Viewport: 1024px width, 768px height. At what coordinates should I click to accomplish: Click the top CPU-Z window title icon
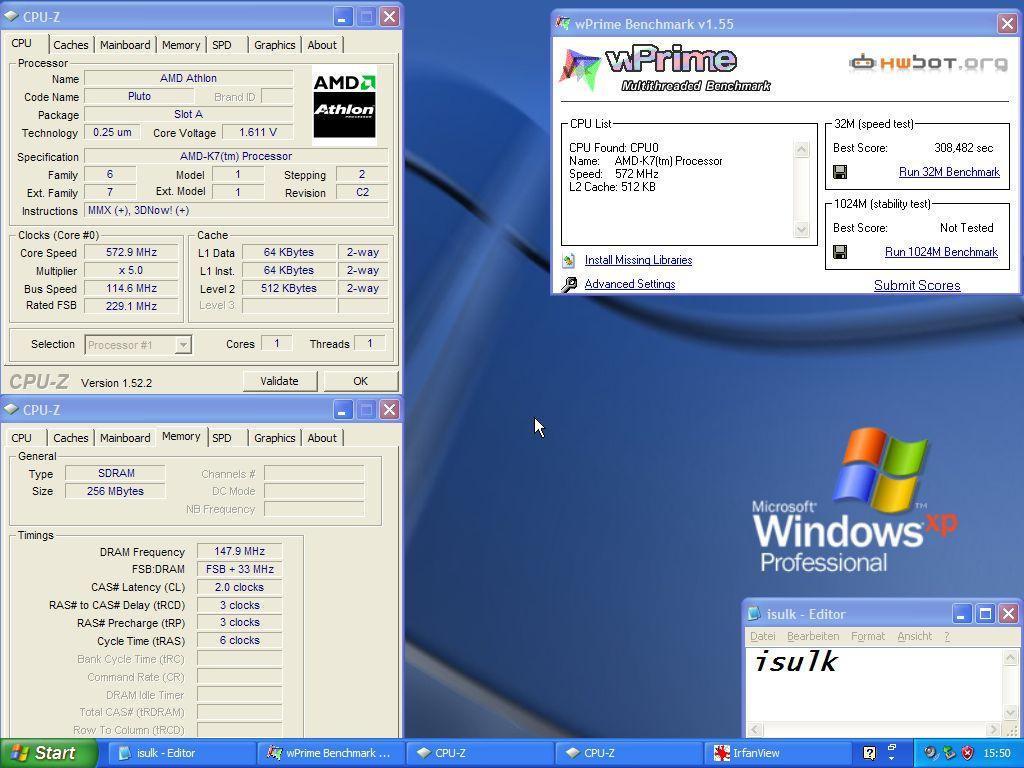click(11, 16)
